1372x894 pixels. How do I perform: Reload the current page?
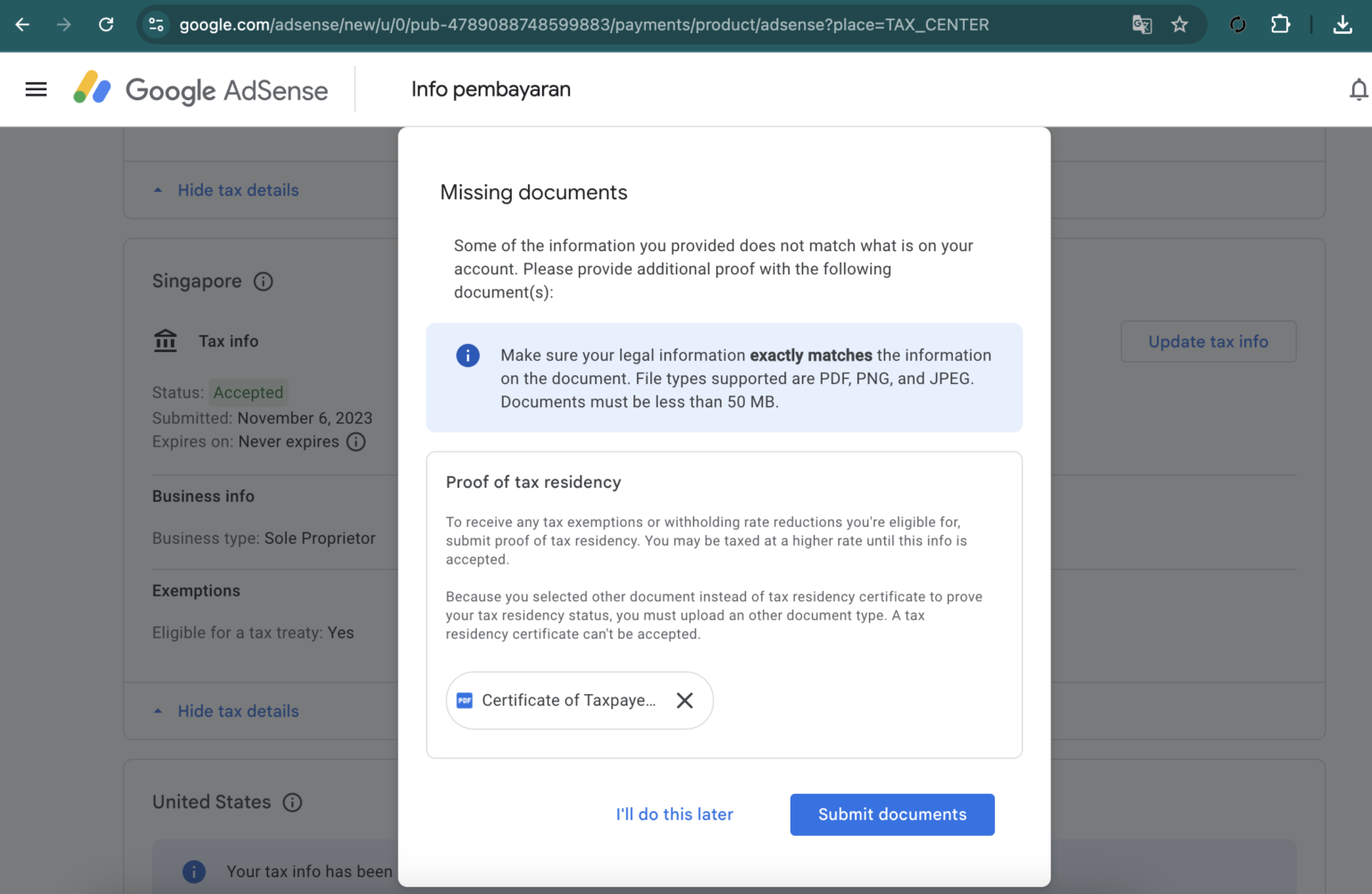click(x=105, y=24)
